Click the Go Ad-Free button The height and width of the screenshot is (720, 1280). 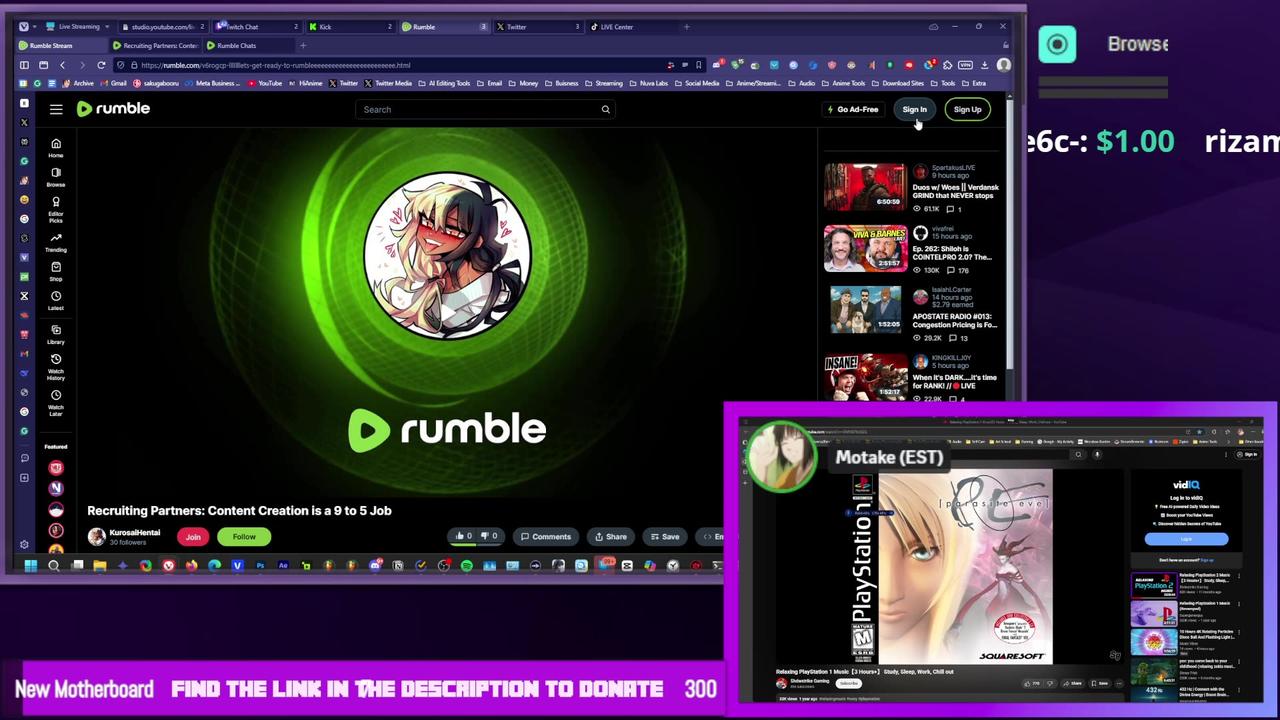pos(854,109)
